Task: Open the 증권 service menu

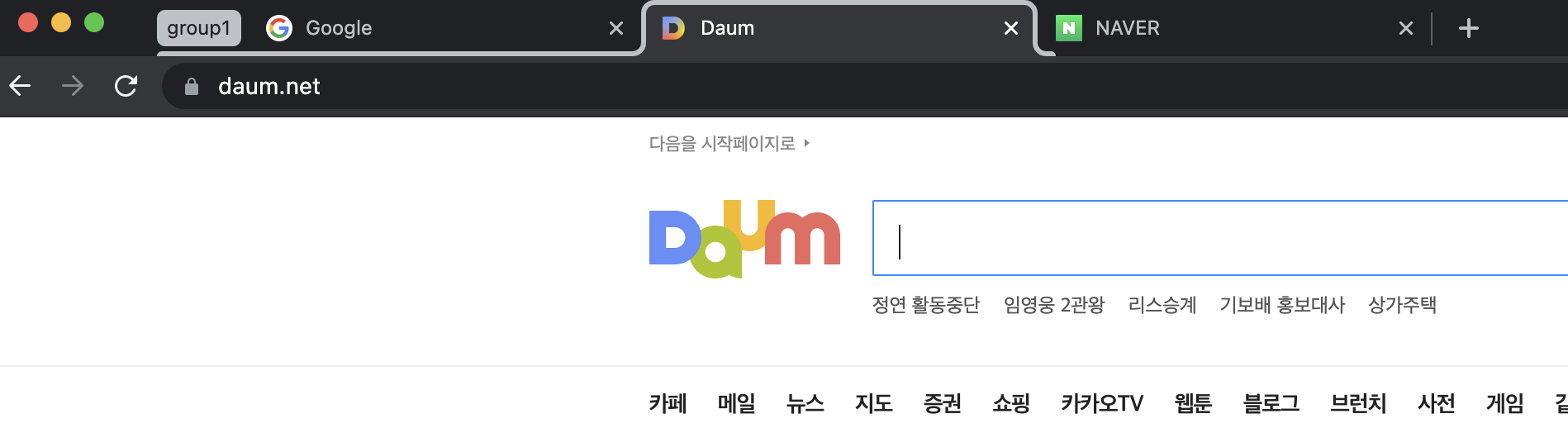Action: [x=942, y=403]
